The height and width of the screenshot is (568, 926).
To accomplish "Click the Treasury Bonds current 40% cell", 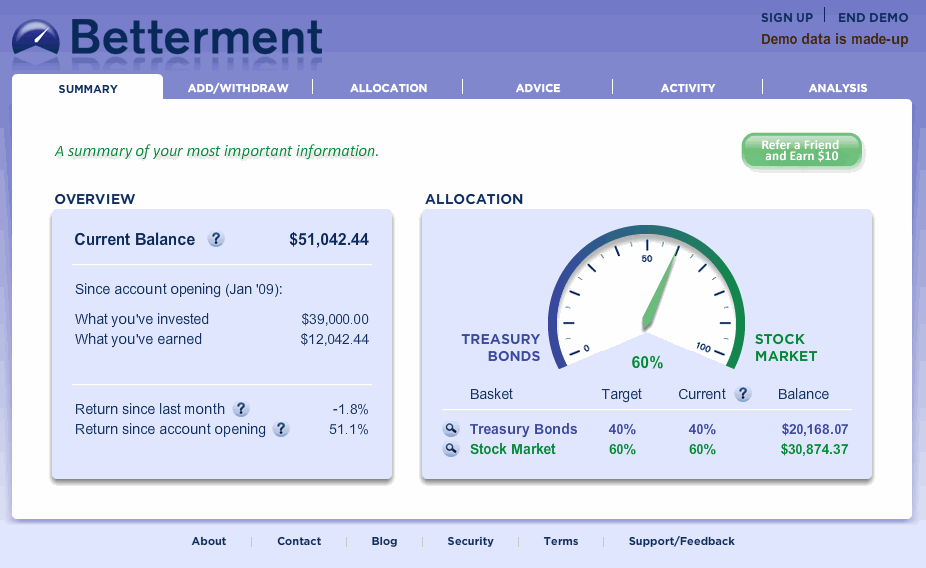I will 702,429.
